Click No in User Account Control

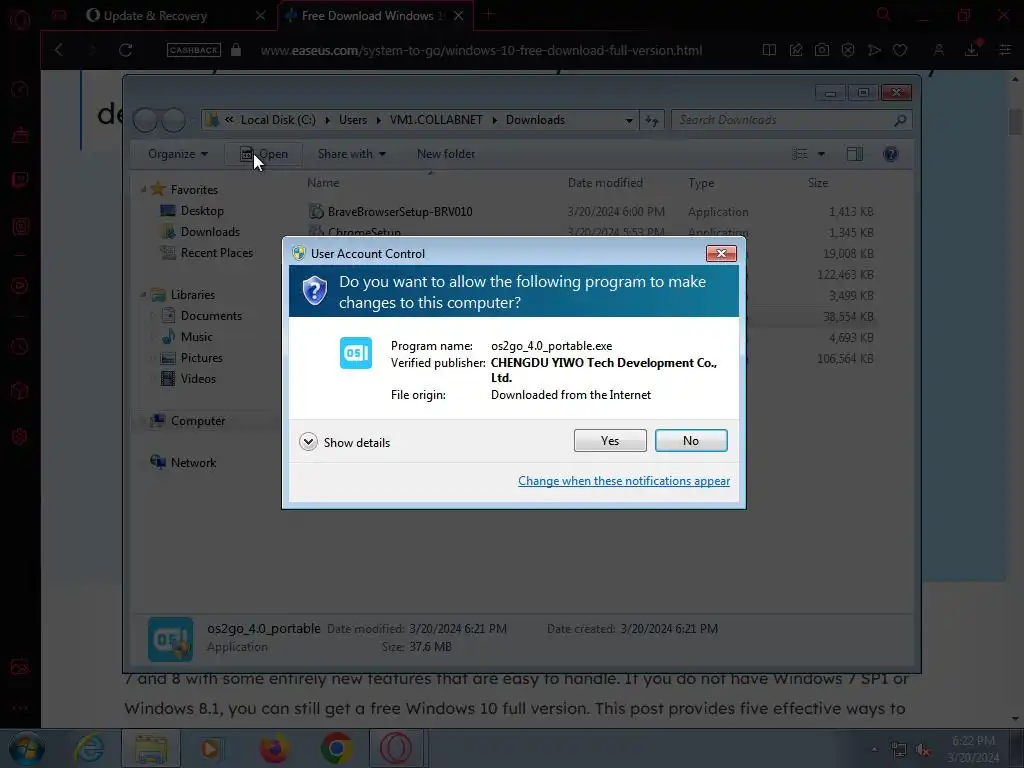(691, 441)
